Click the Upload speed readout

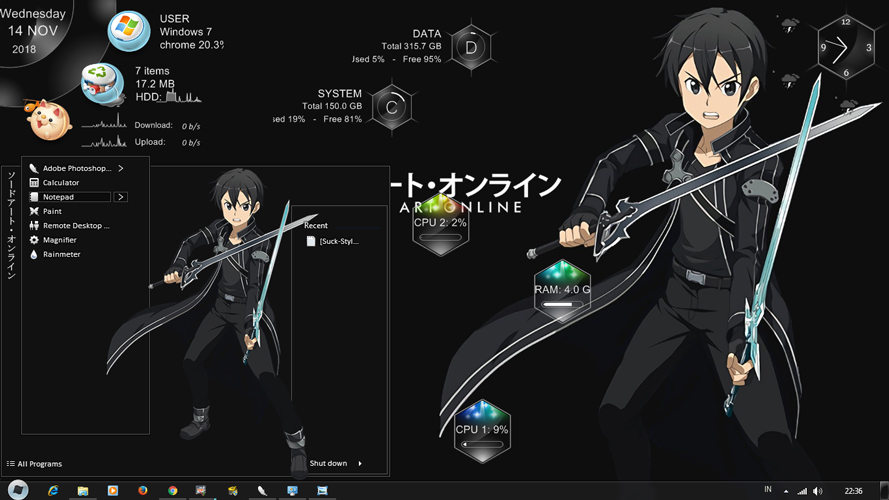click(167, 142)
